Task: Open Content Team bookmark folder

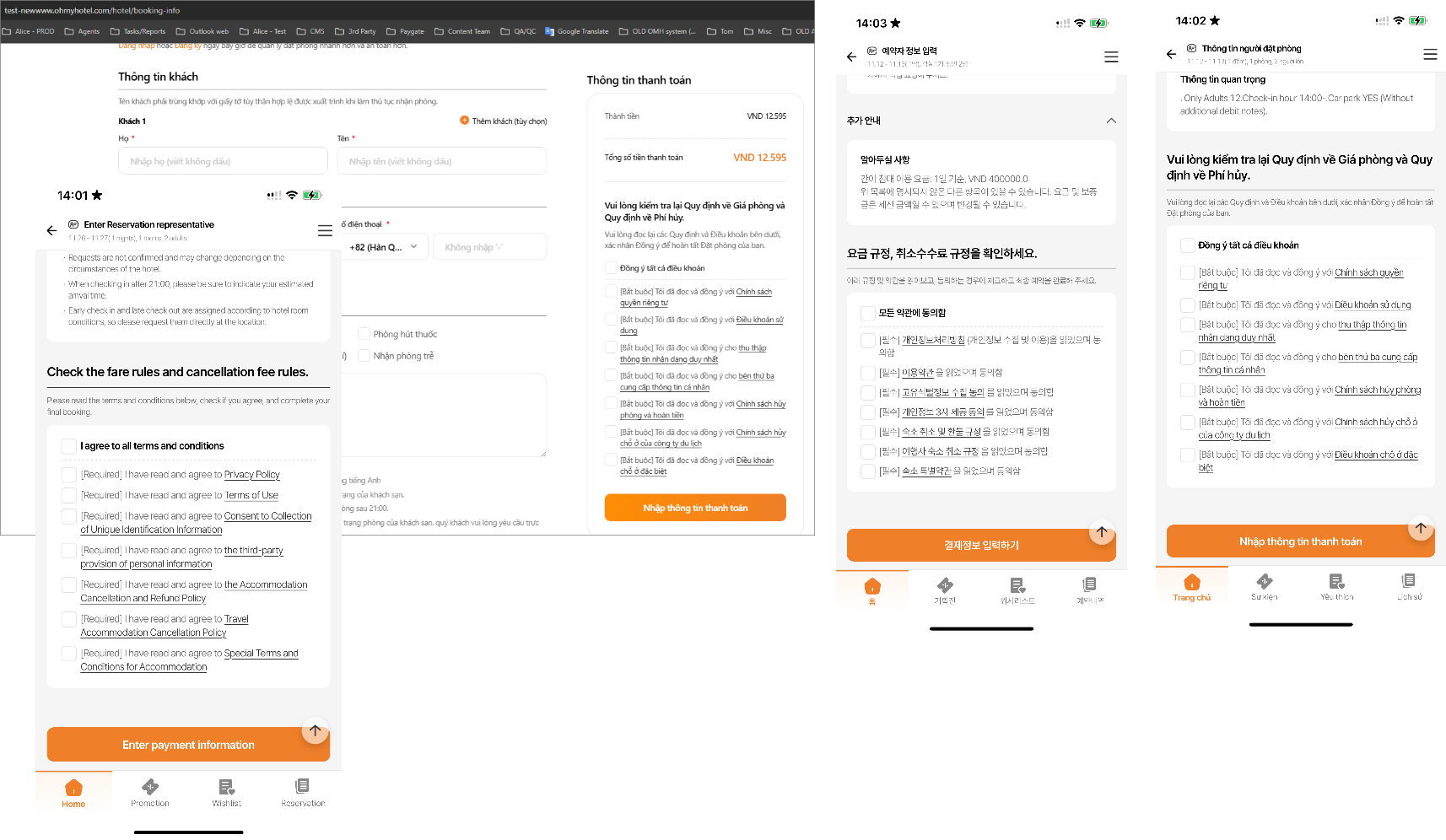Action: pos(461,31)
